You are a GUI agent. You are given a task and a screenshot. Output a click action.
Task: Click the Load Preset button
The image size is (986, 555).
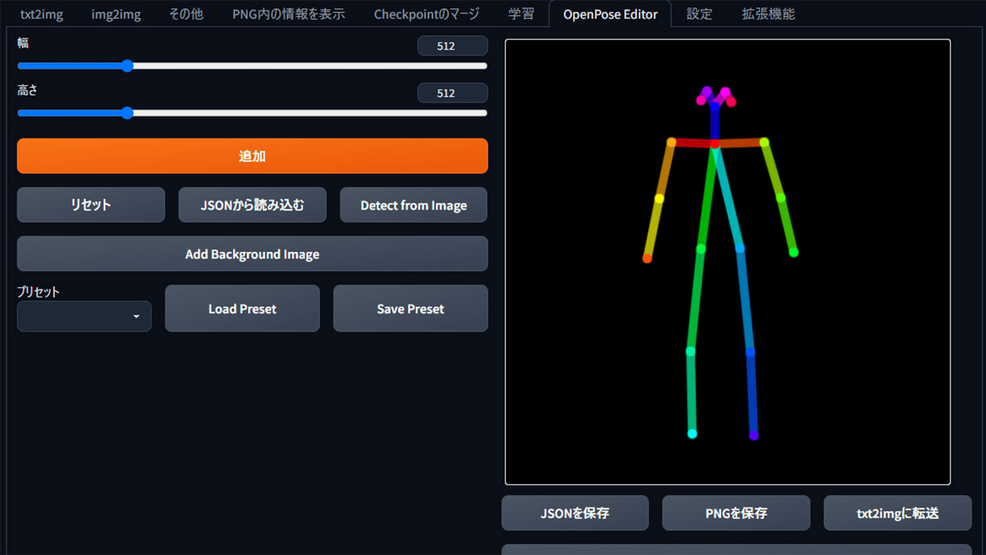(x=242, y=309)
